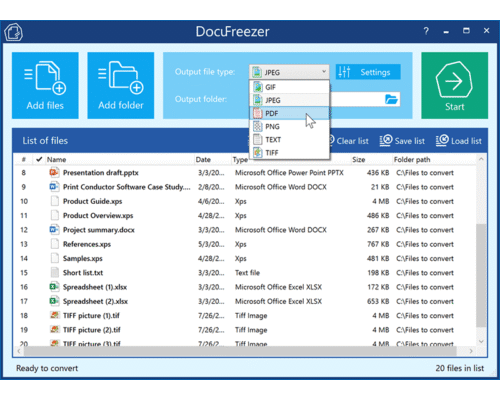This screenshot has width=500, height=400.
Task: Click the Add files button
Action: pyautogui.click(x=45, y=85)
